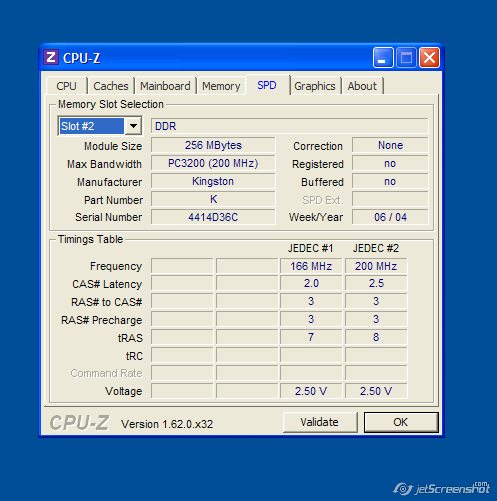This screenshot has height=501, width=497.
Task: Click the Memory Slot Selection group label
Action: [111, 104]
